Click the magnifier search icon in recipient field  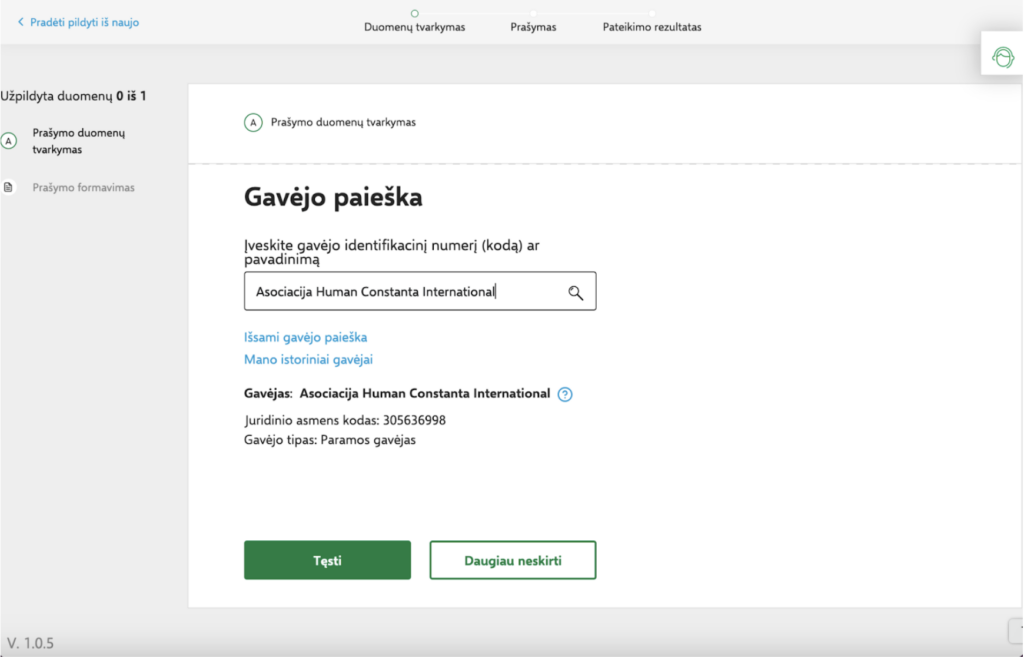pos(575,292)
